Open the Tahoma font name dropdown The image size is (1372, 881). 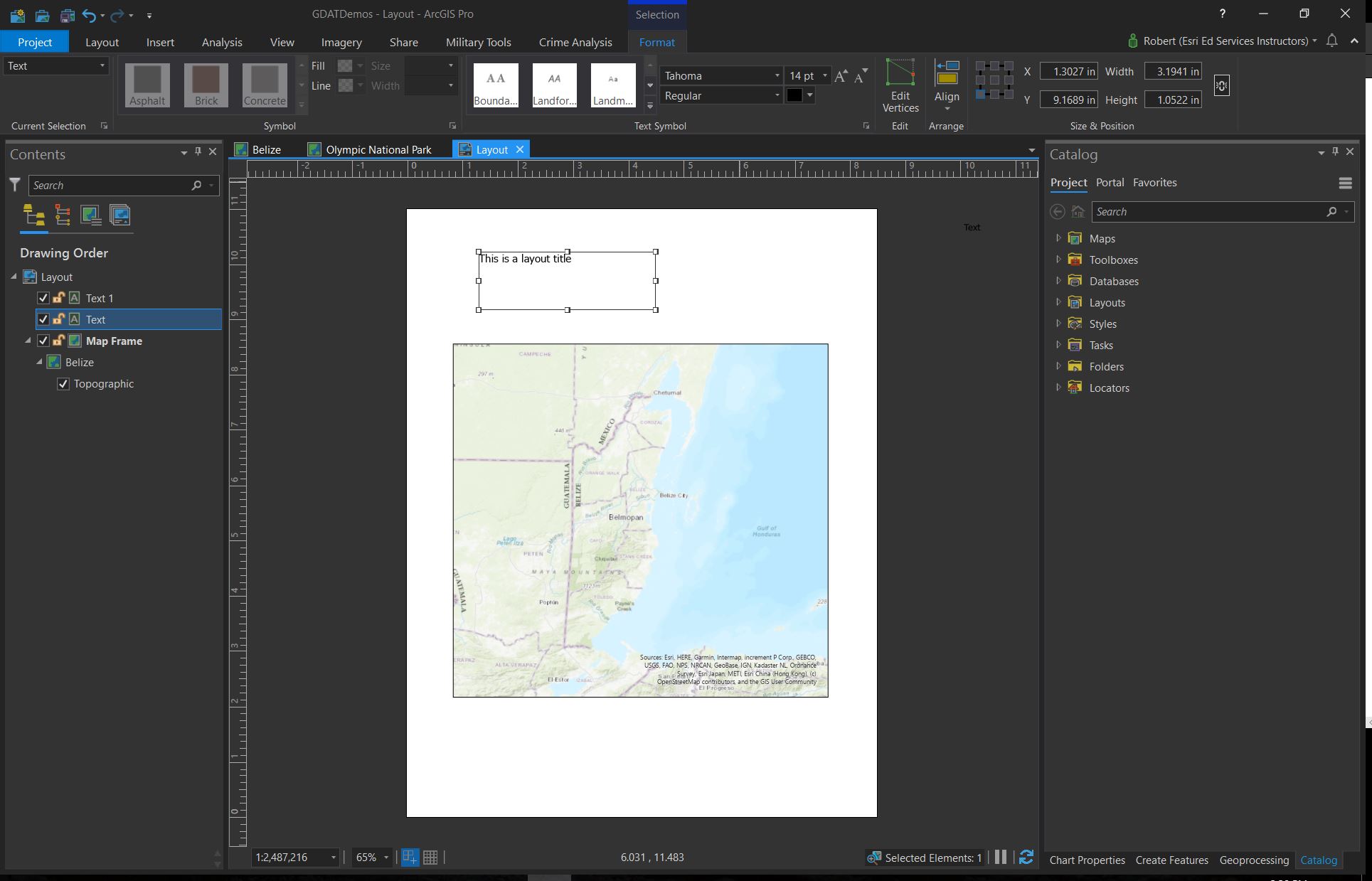click(777, 76)
